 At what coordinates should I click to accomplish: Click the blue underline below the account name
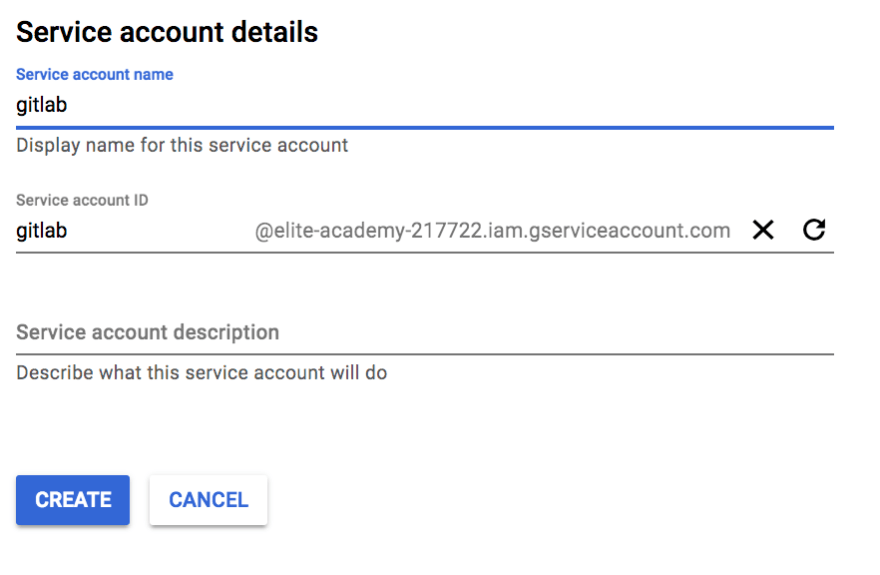425,128
